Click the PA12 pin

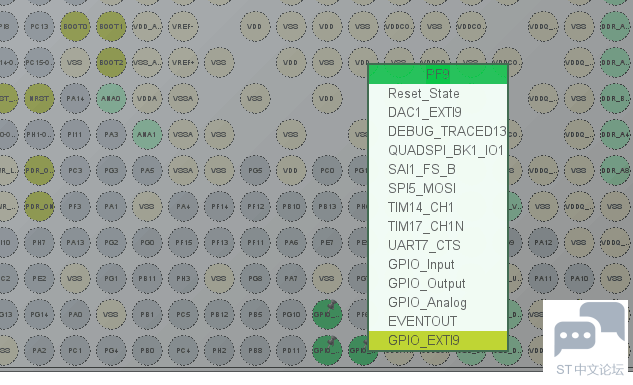(543, 243)
